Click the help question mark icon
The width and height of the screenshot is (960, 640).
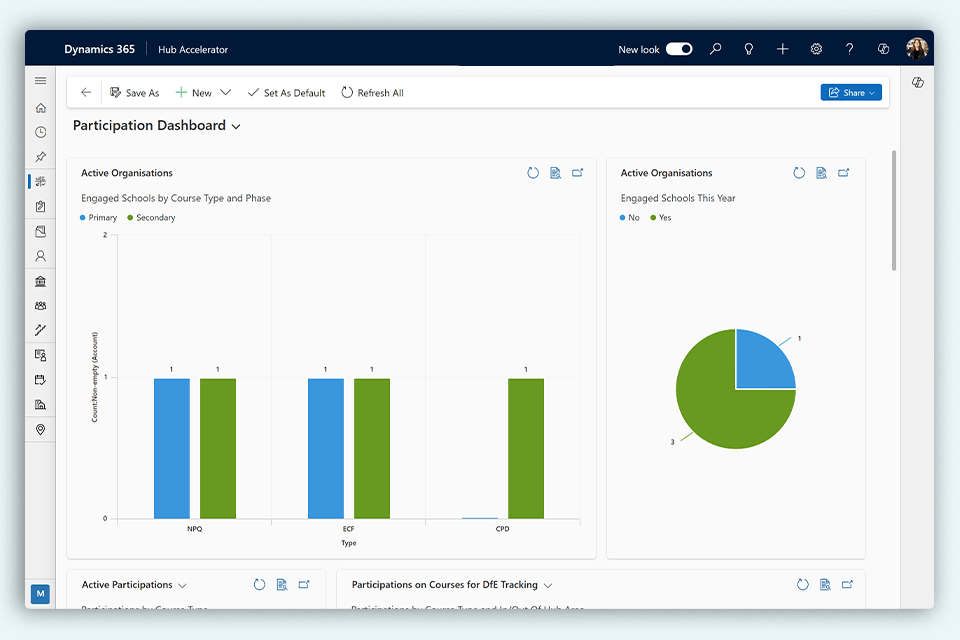849,49
